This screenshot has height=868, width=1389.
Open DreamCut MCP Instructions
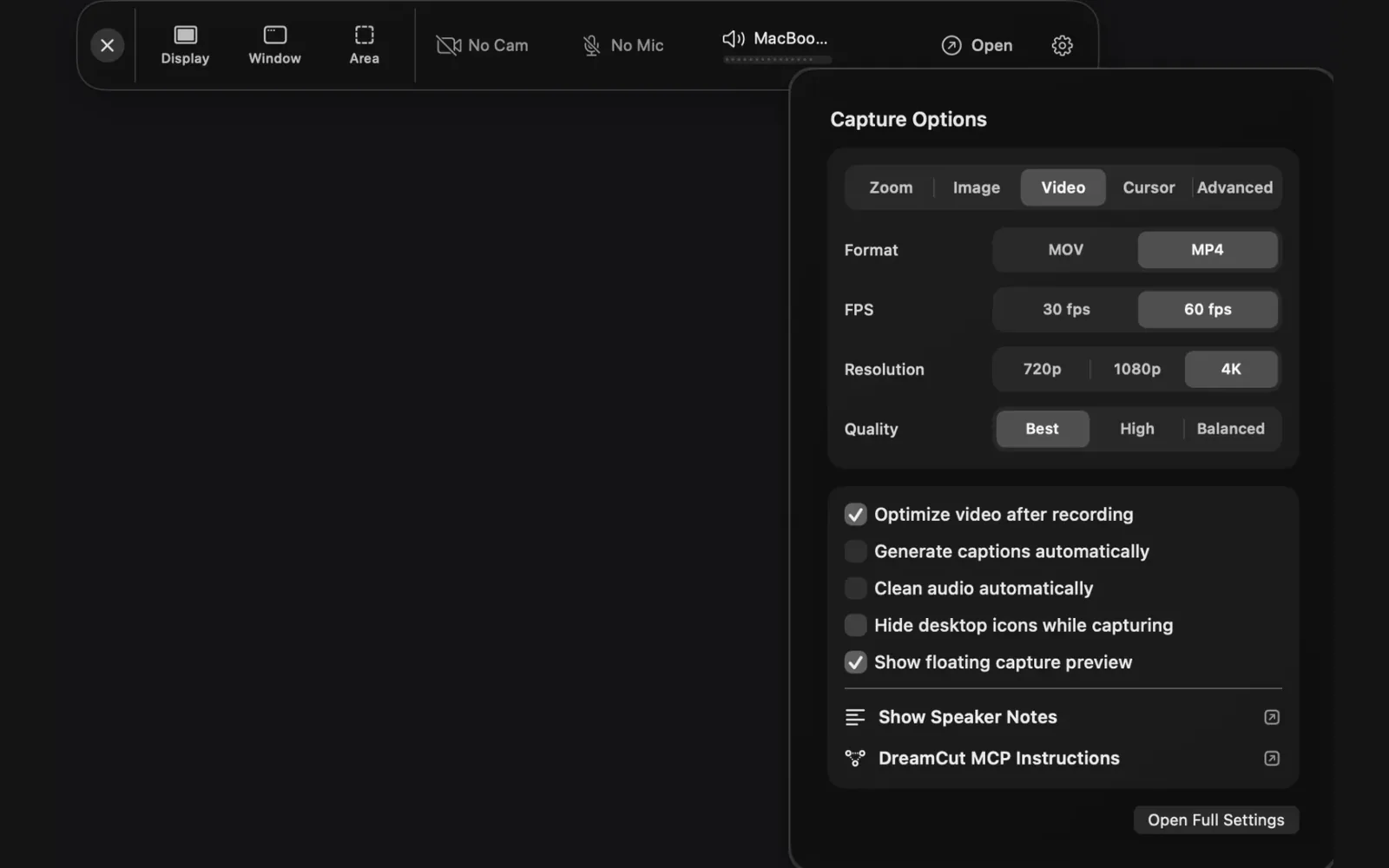coord(1063,759)
